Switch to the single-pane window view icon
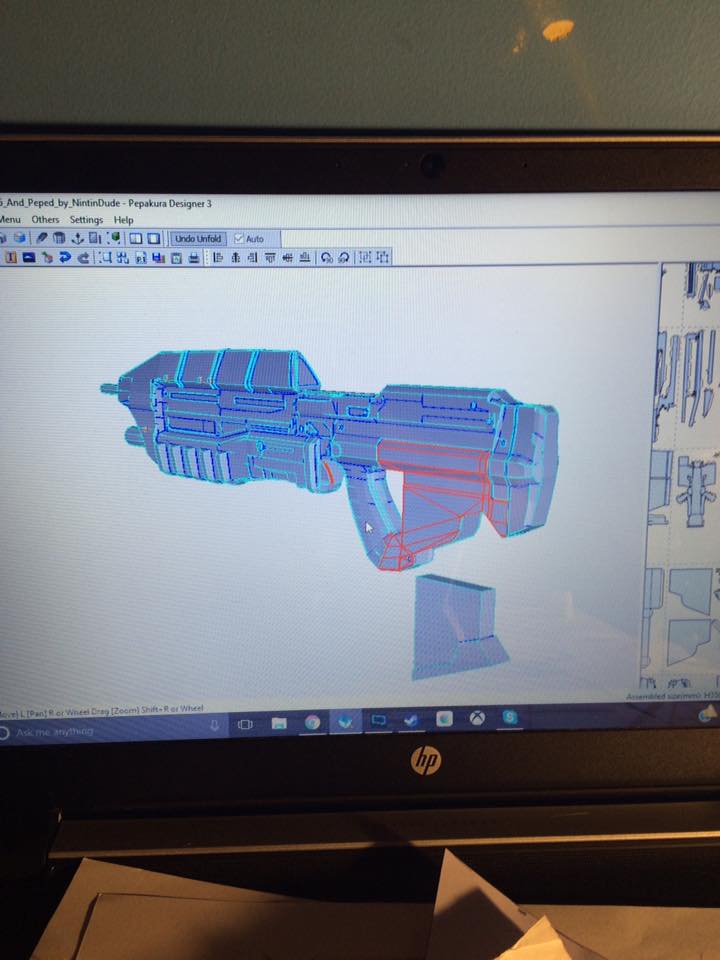Screen dimensions: 720x960 (x=154, y=239)
